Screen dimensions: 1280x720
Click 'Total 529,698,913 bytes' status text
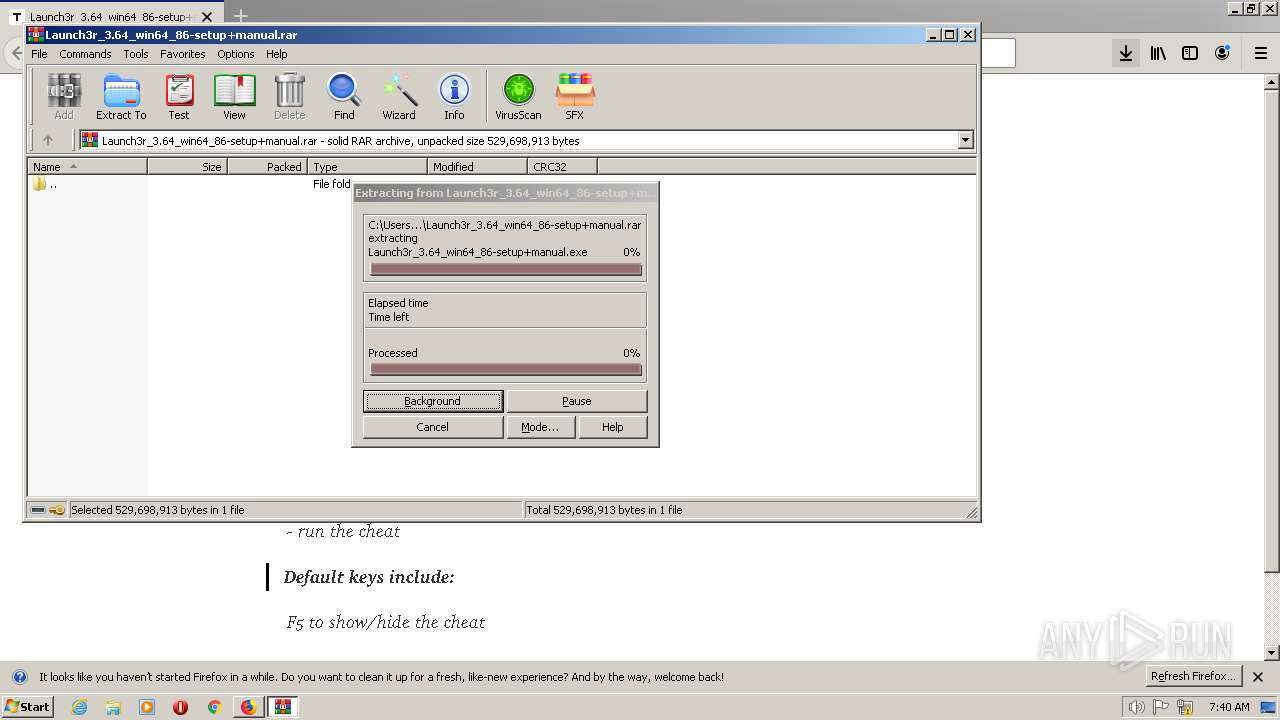click(604, 510)
